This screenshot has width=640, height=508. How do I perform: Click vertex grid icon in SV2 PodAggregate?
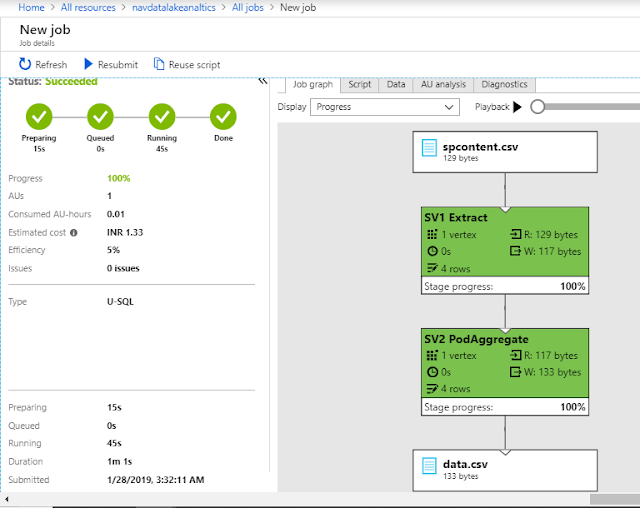click(432, 355)
